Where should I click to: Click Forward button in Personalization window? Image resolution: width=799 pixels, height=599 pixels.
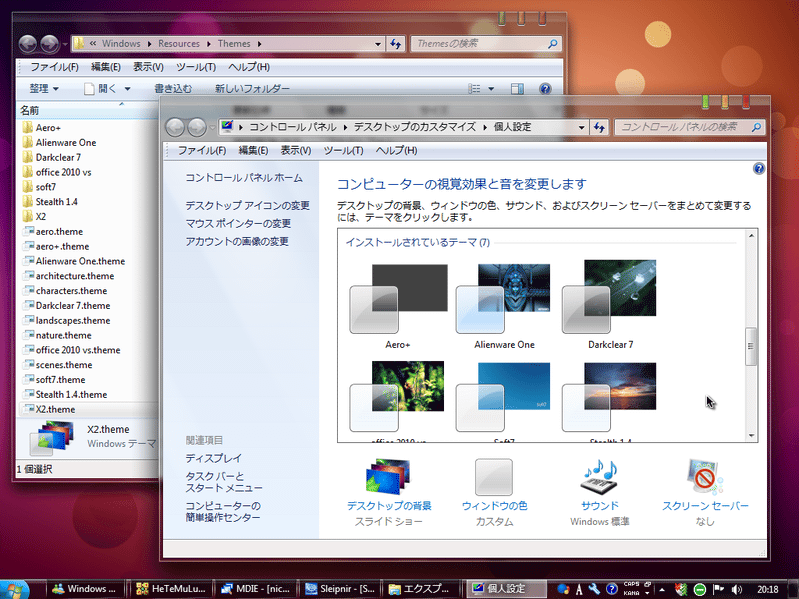(x=197, y=127)
